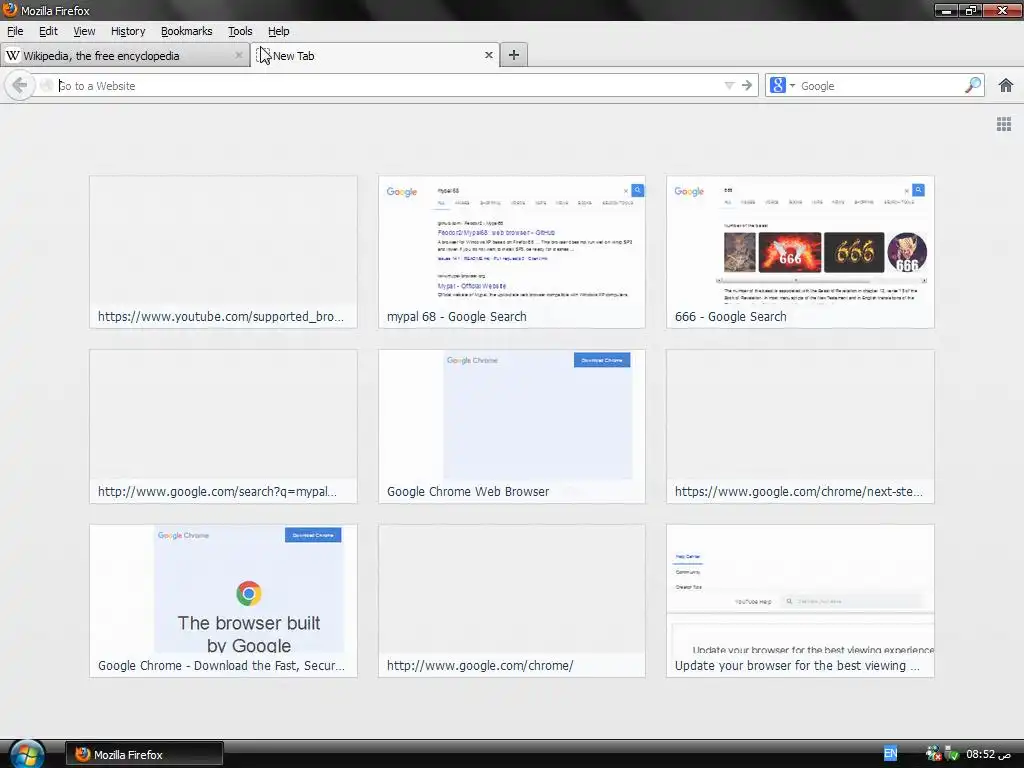Open the History menu

(x=128, y=31)
